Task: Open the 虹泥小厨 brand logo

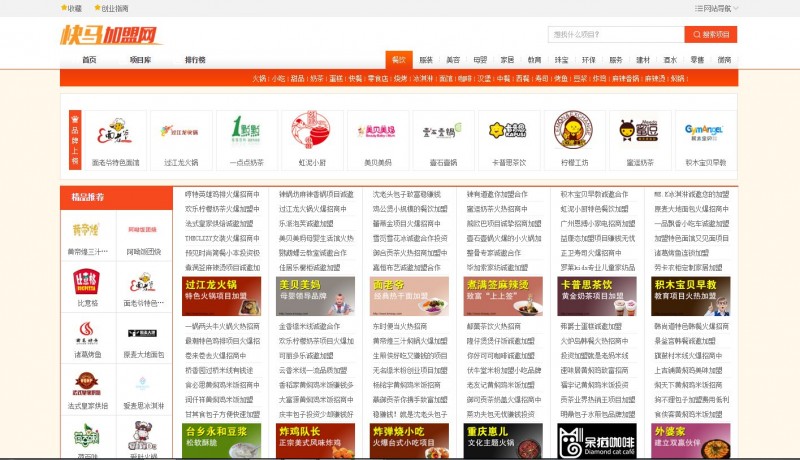Action: pyautogui.click(x=312, y=131)
